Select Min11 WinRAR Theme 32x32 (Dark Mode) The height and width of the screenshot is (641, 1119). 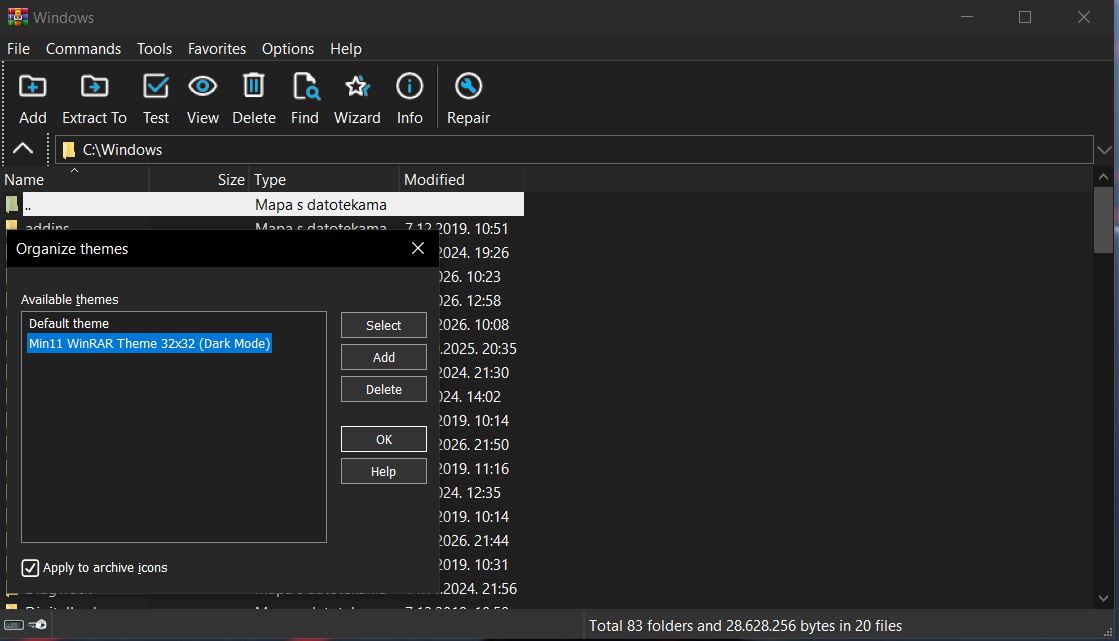[x=149, y=343]
